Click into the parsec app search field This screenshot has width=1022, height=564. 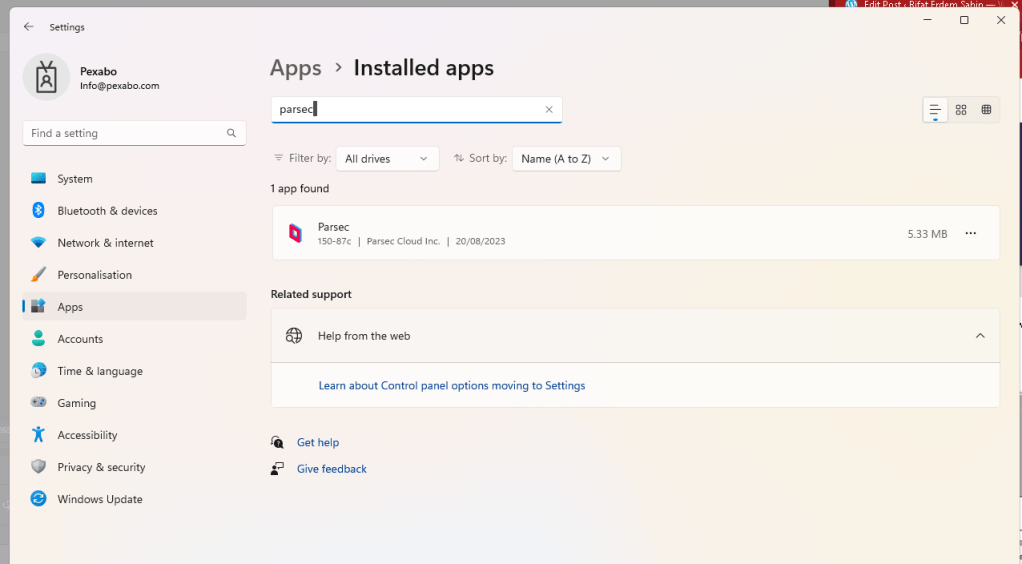tap(416, 110)
